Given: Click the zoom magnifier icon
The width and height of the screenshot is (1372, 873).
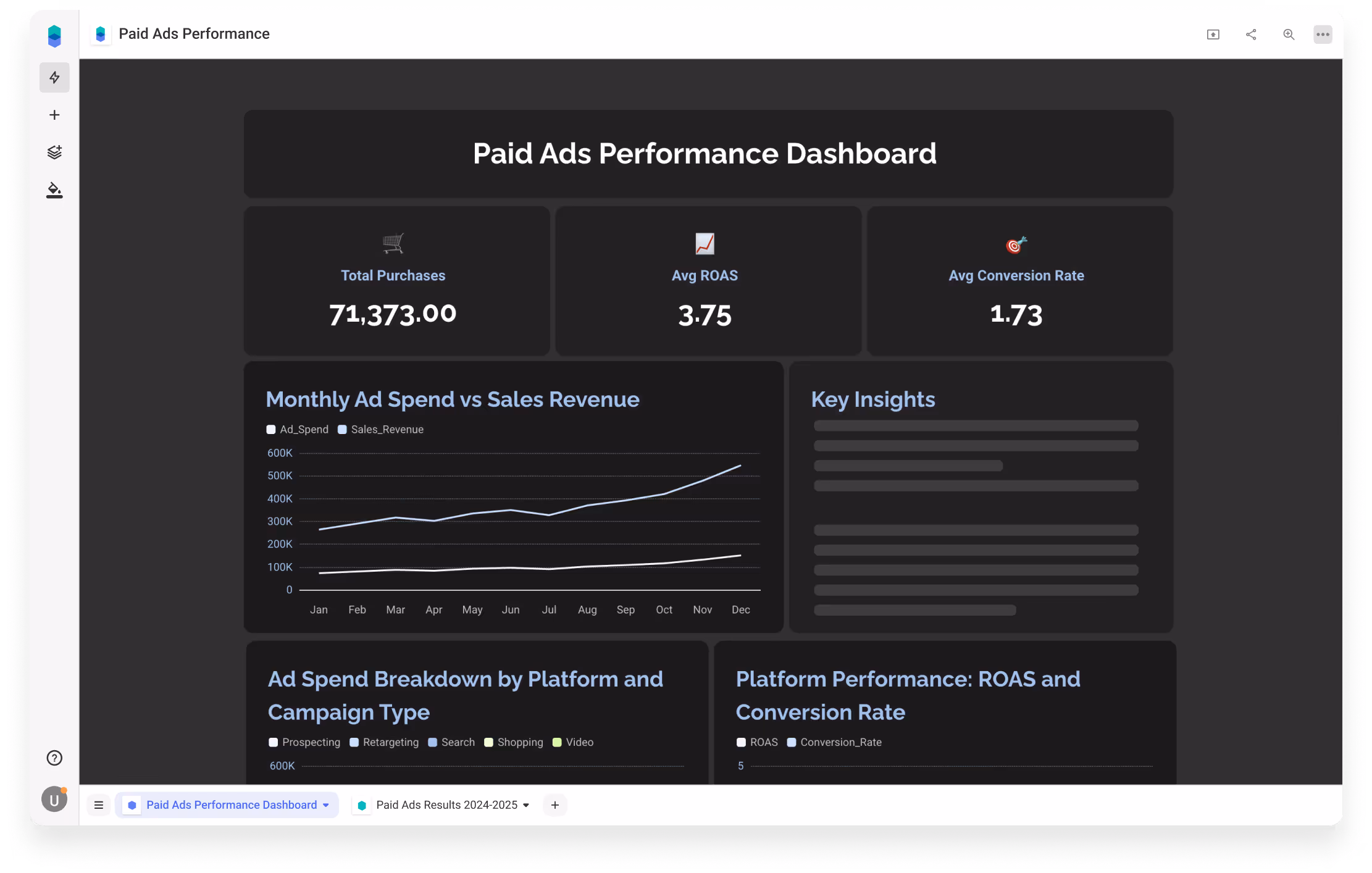Looking at the screenshot, I should point(1289,35).
